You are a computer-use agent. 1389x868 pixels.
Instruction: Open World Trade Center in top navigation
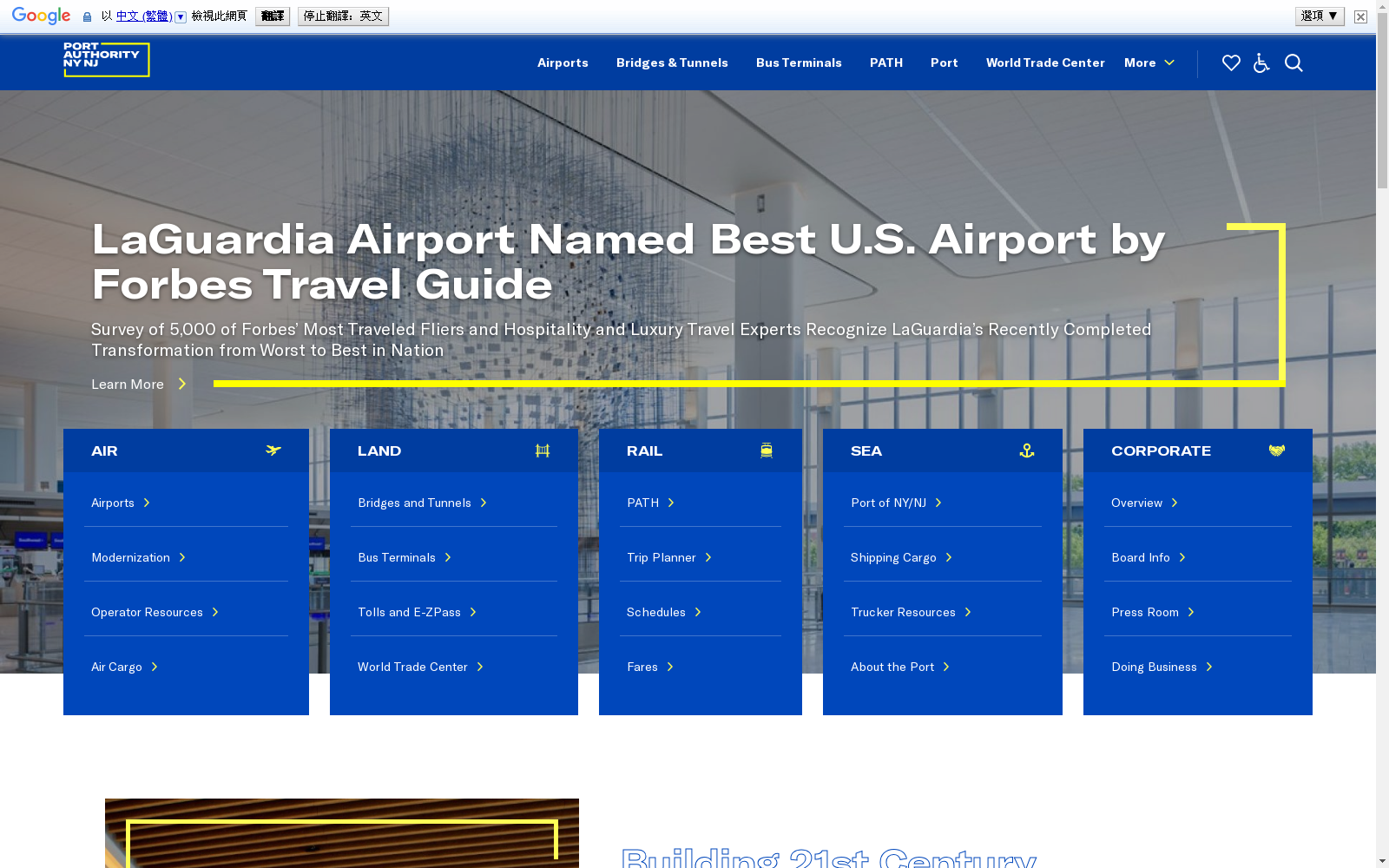coord(1045,62)
